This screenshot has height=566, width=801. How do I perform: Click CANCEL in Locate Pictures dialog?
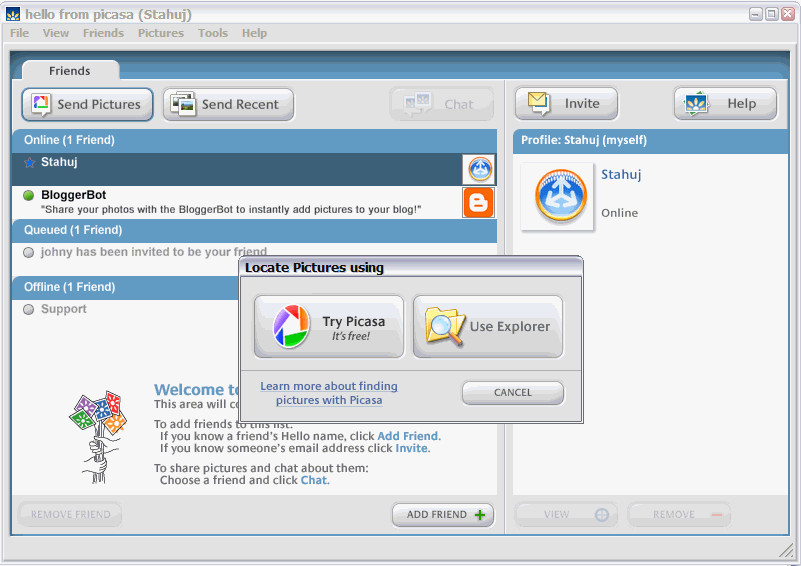tap(512, 393)
